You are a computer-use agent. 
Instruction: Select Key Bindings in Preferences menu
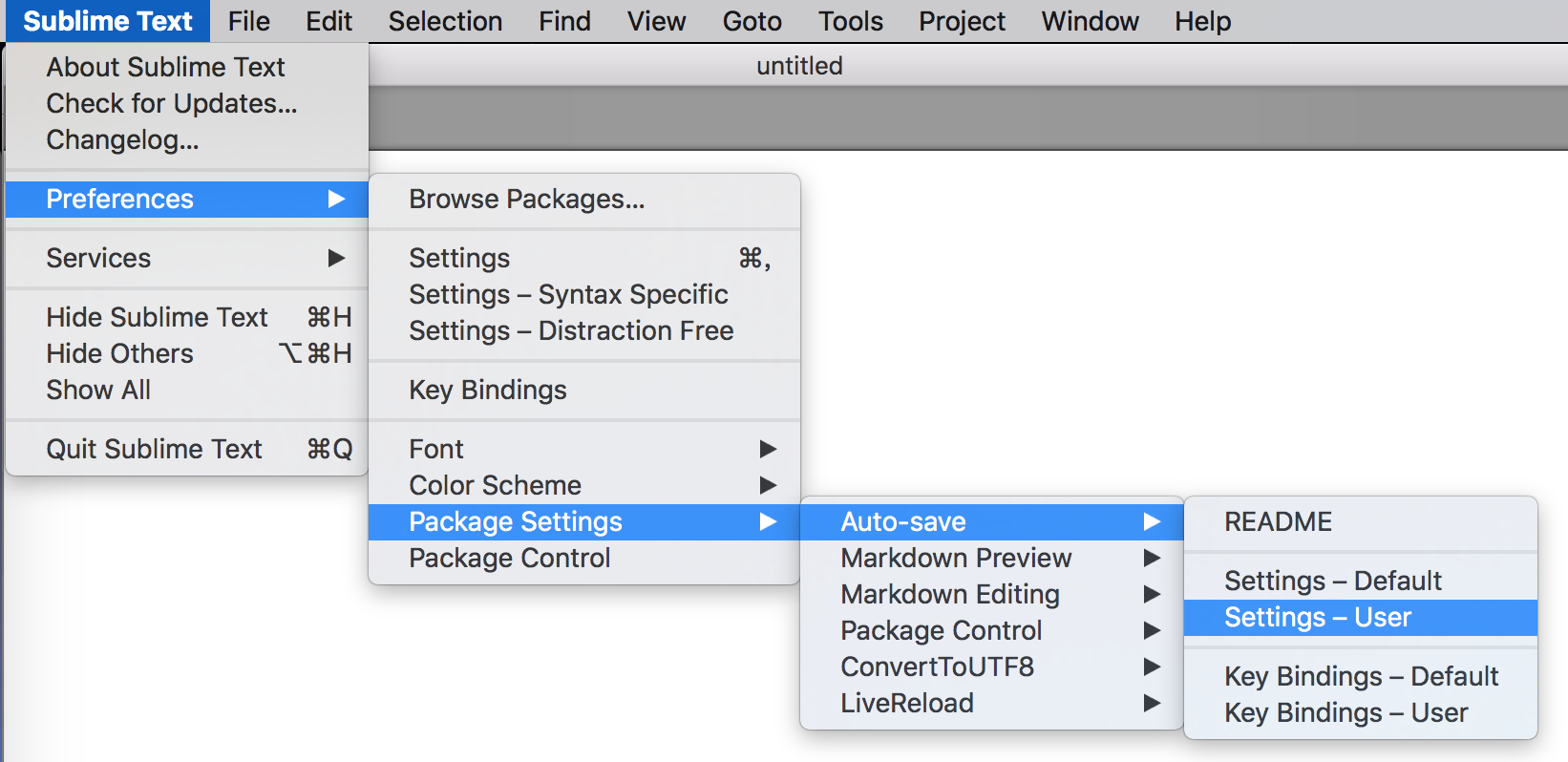pos(487,390)
